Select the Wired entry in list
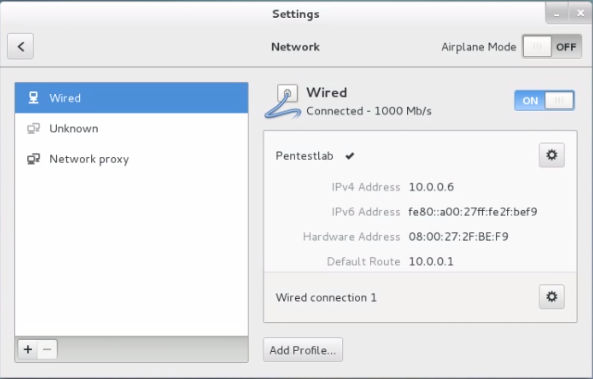Image resolution: width=593 pixels, height=379 pixels. point(132,98)
